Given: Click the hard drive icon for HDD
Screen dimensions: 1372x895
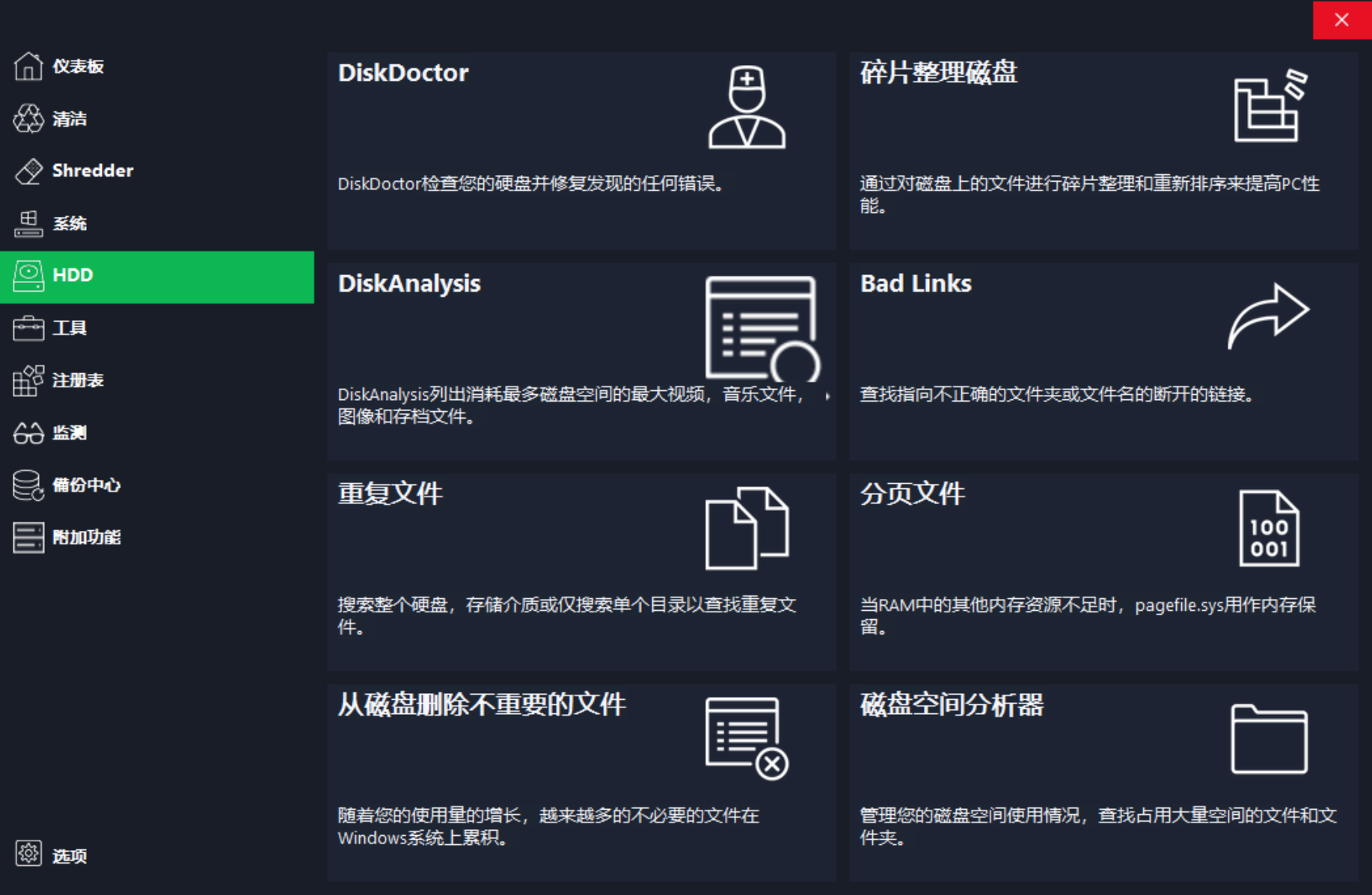Looking at the screenshot, I should click(28, 276).
